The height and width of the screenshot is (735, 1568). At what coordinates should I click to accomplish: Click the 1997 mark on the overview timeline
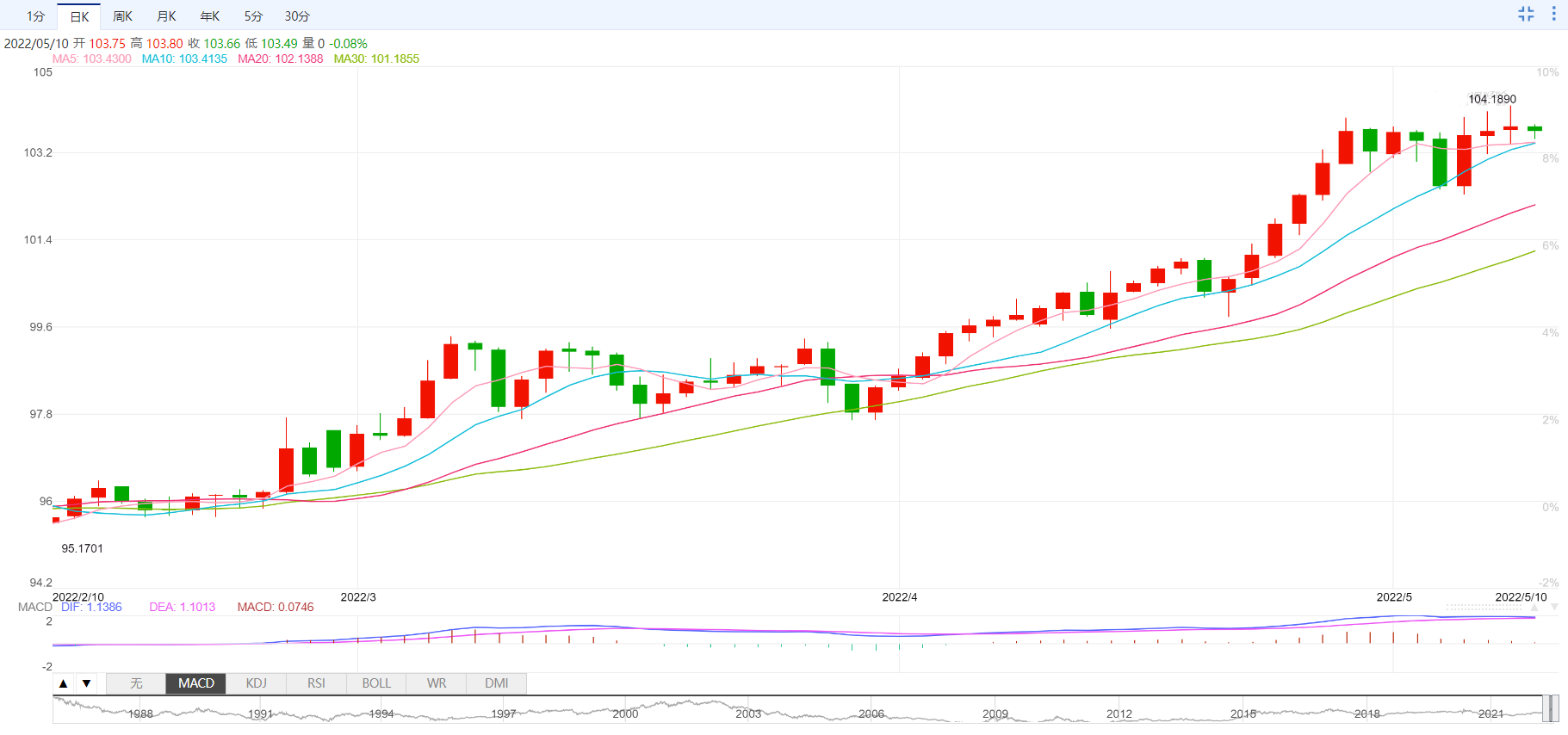pos(504,714)
